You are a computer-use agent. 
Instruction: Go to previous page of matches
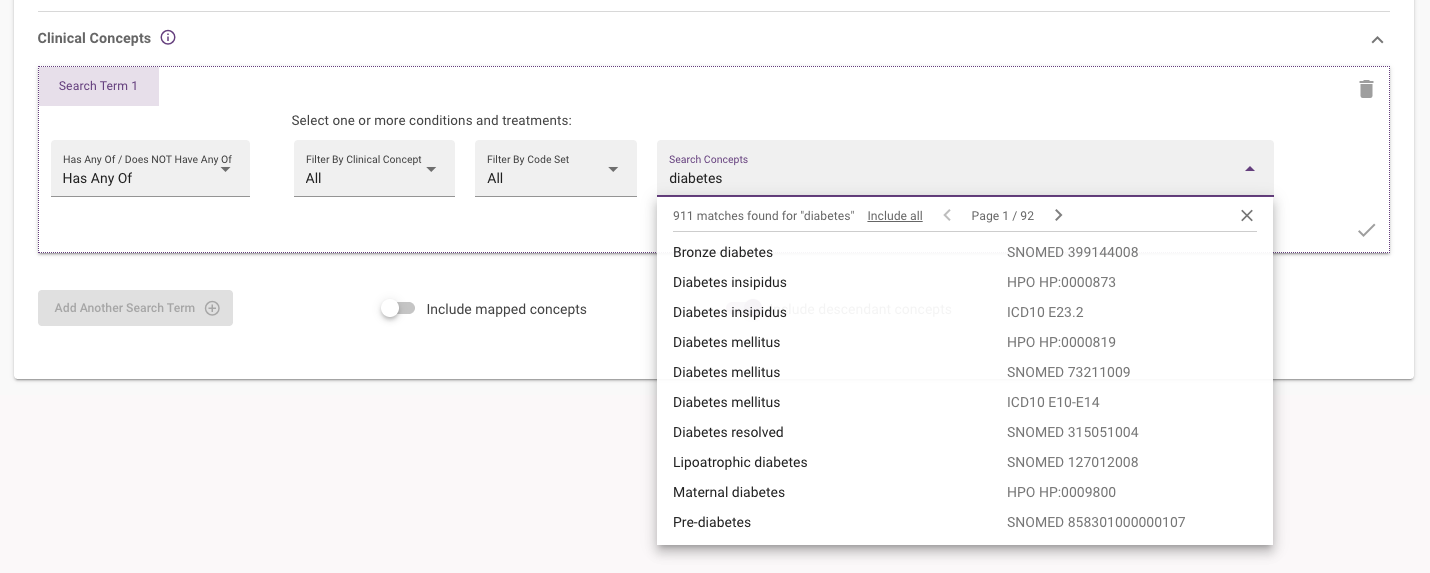coord(948,216)
